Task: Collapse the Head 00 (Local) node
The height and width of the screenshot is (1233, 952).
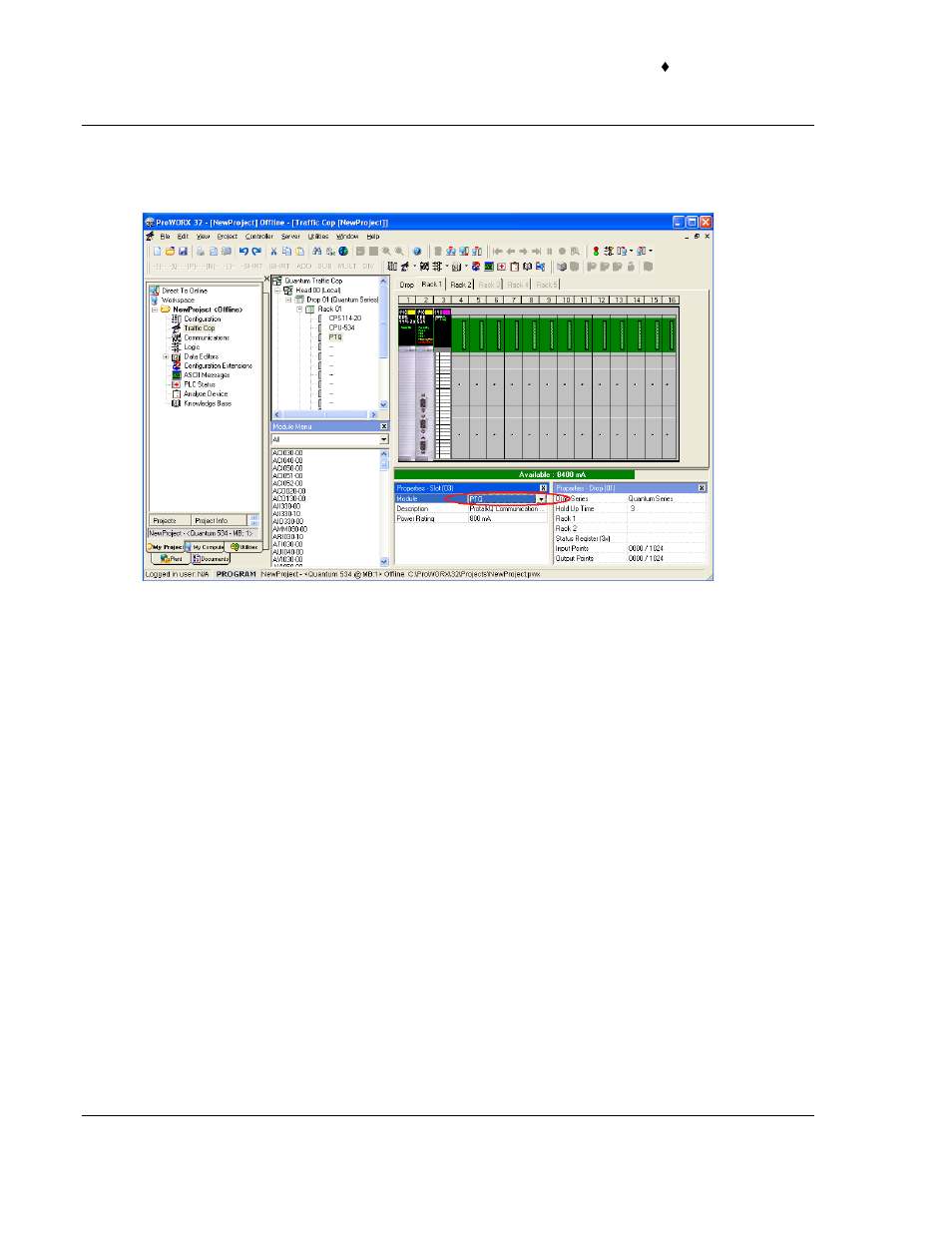Action: pos(277,291)
